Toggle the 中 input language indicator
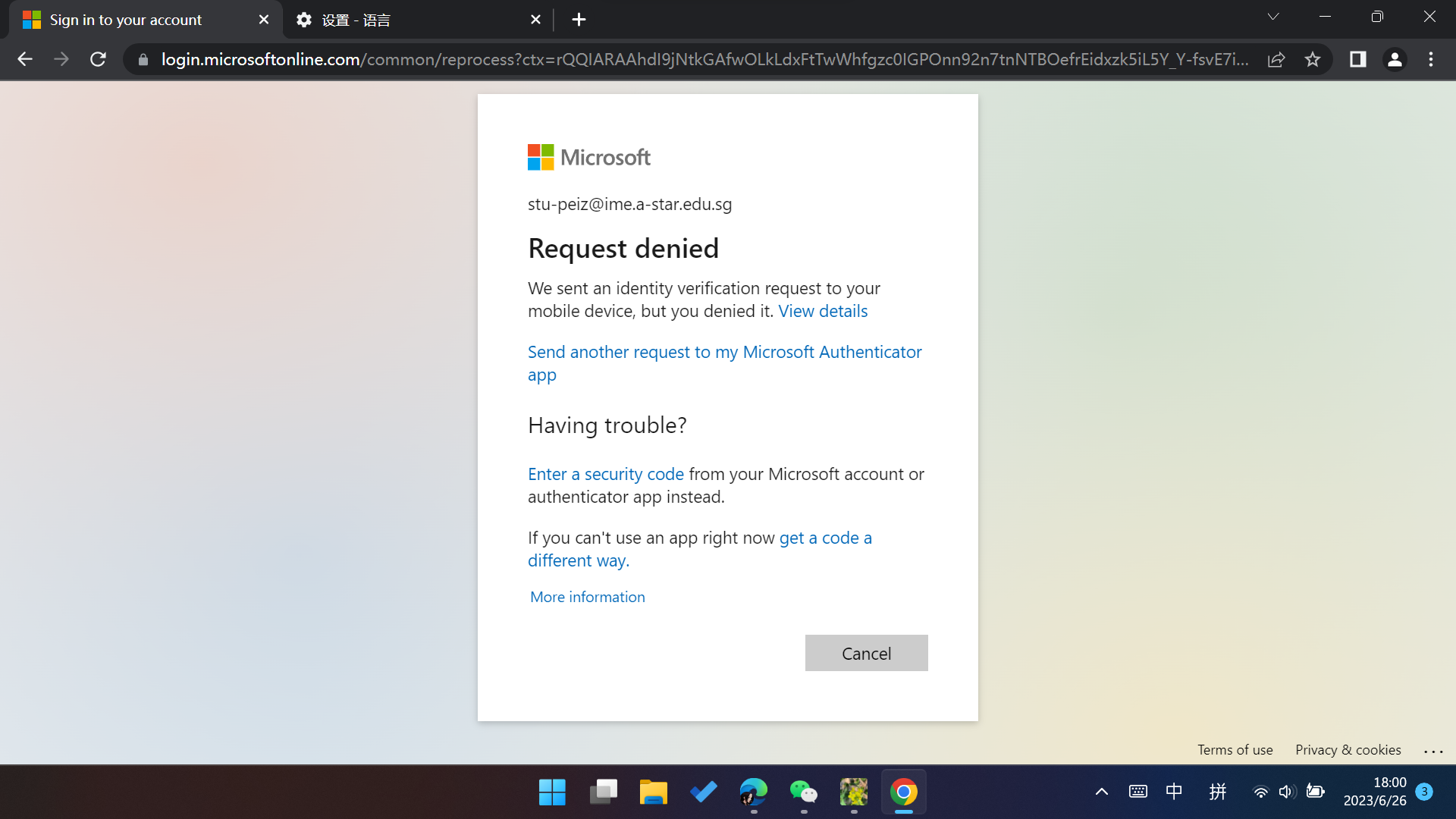This screenshot has width=1456, height=819. [1174, 792]
